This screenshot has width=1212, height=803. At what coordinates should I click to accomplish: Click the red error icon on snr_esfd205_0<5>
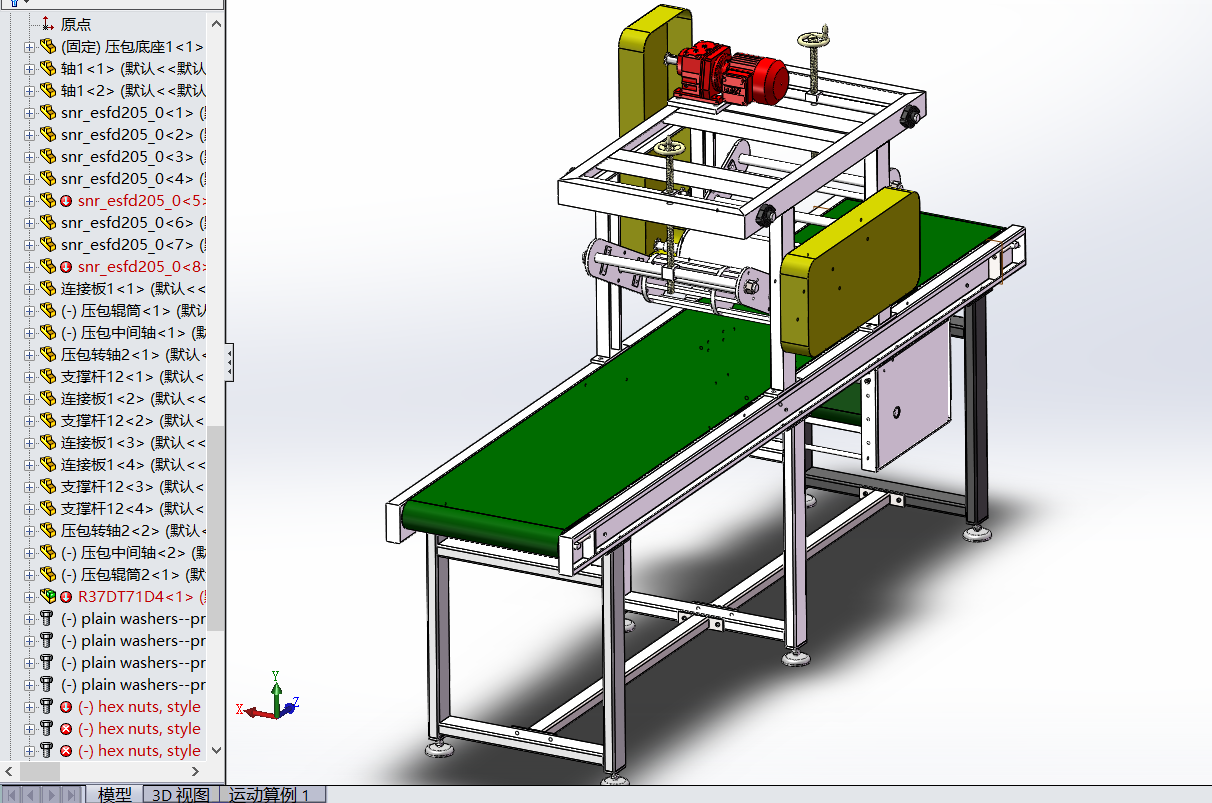[x=66, y=201]
